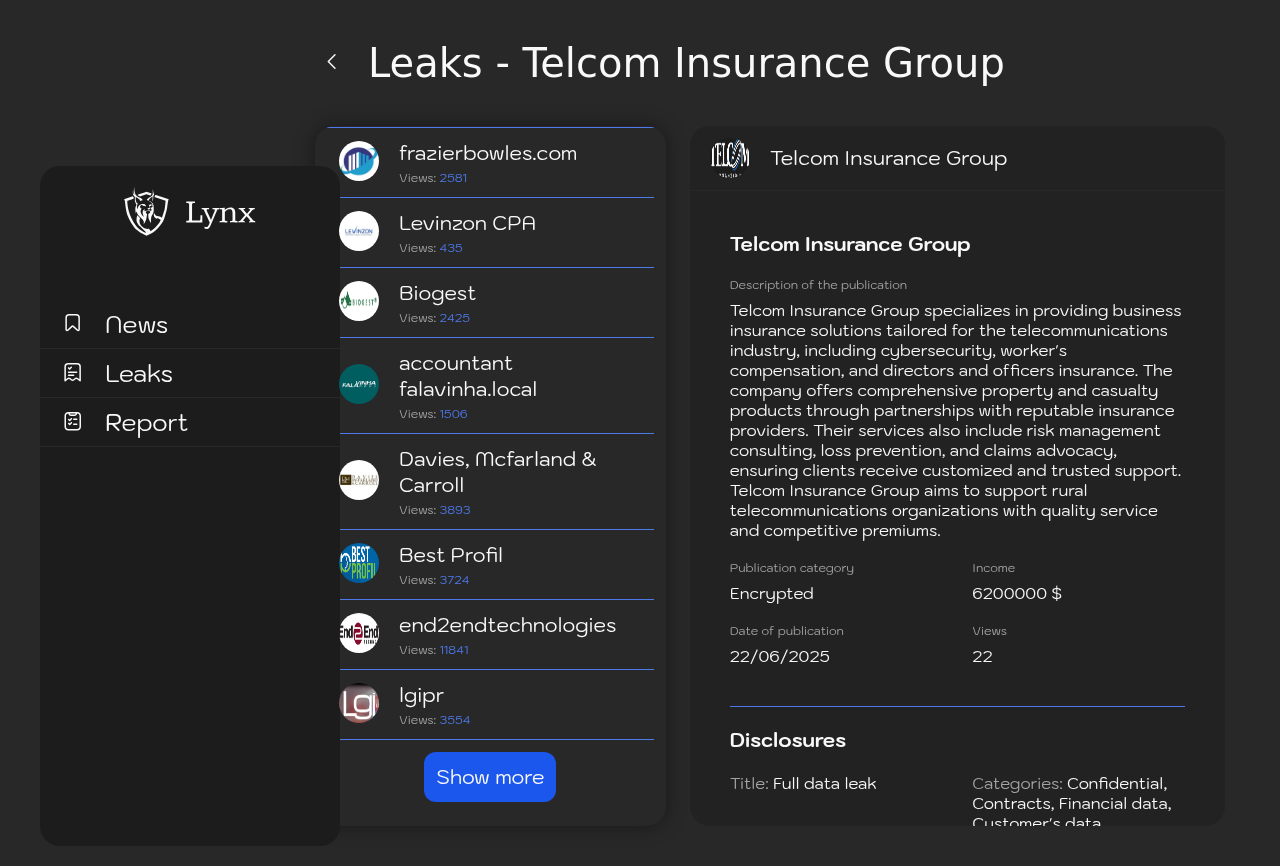Click the Davies Mcfarland logo thumbnail
Image resolution: width=1280 pixels, height=866 pixels.
point(359,480)
